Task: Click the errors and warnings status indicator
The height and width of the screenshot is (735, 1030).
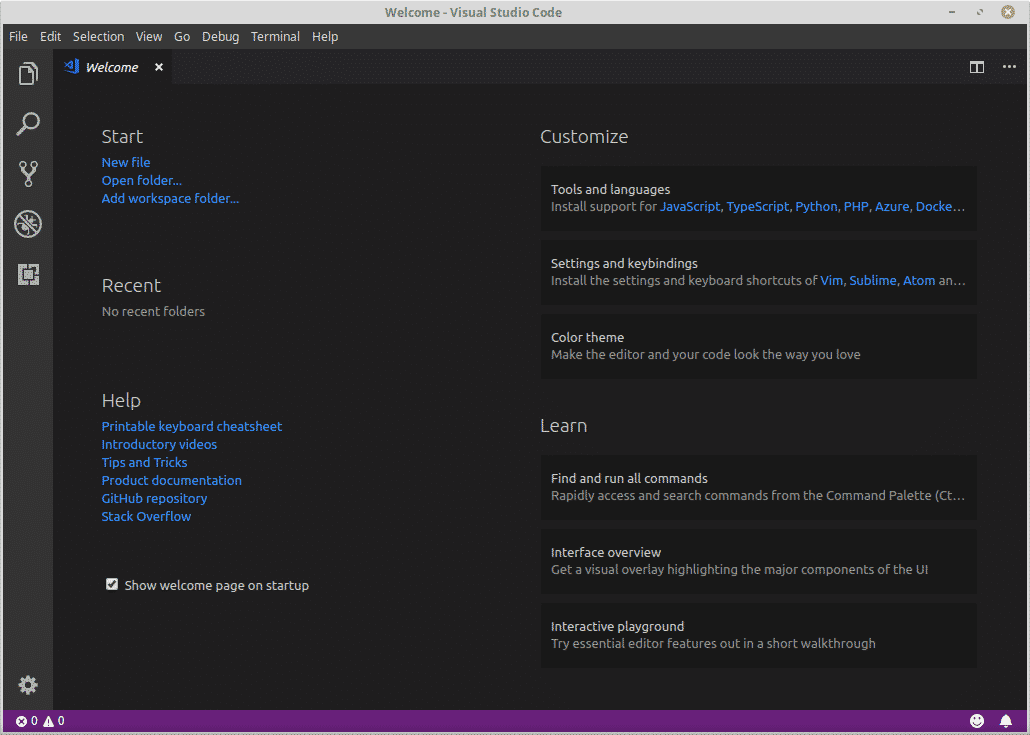Action: [x=40, y=721]
